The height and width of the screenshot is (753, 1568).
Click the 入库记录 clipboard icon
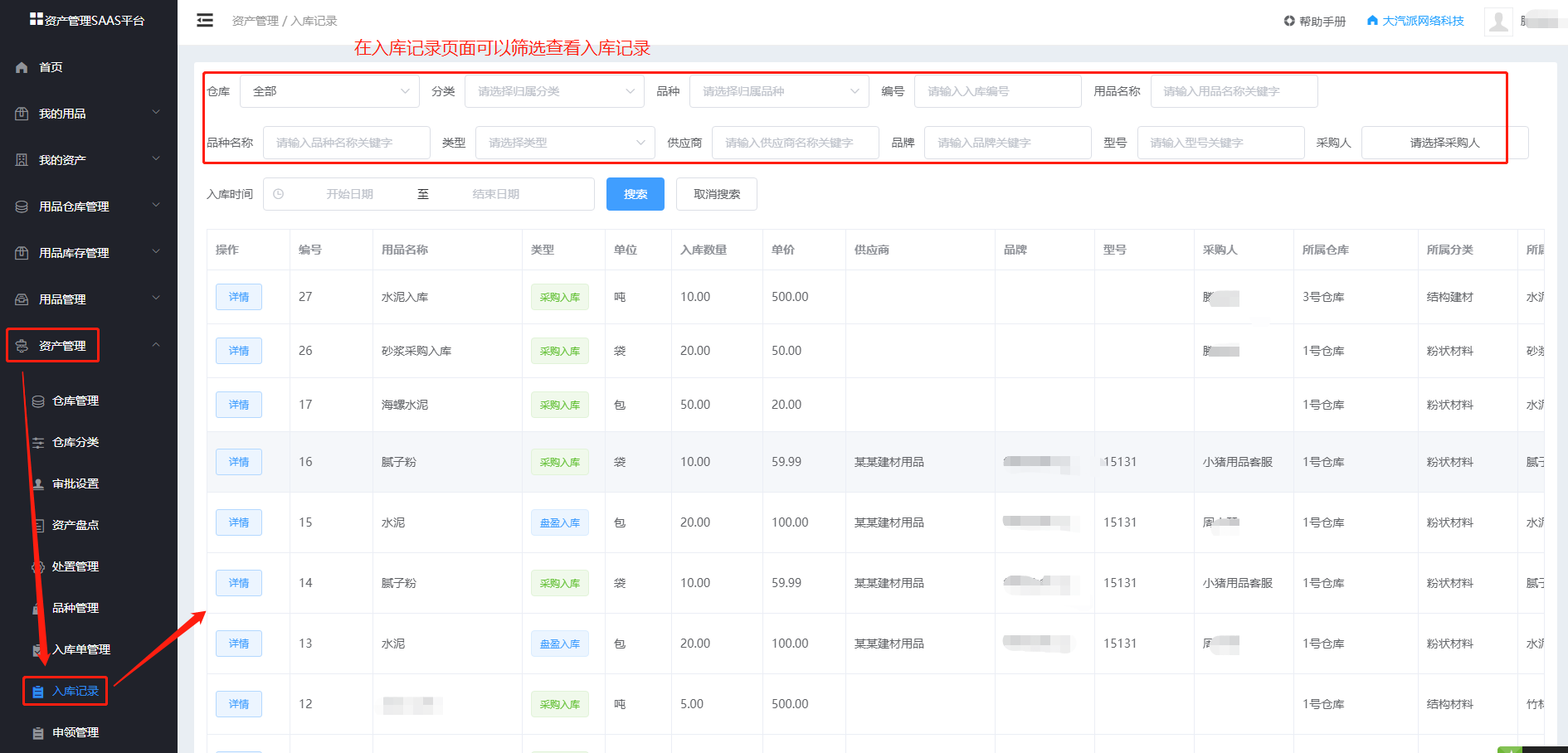pos(38,692)
